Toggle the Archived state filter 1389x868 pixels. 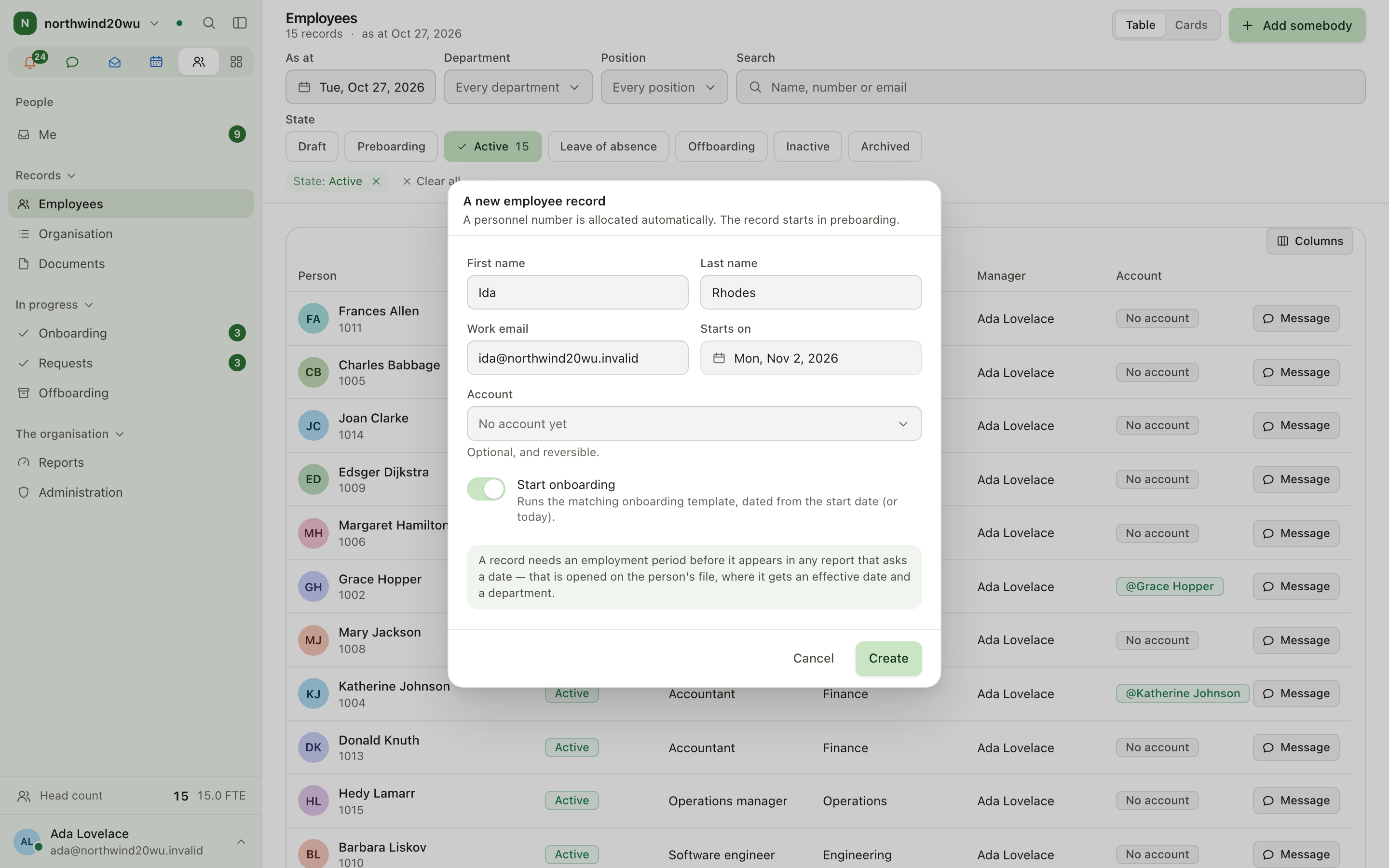885,147
